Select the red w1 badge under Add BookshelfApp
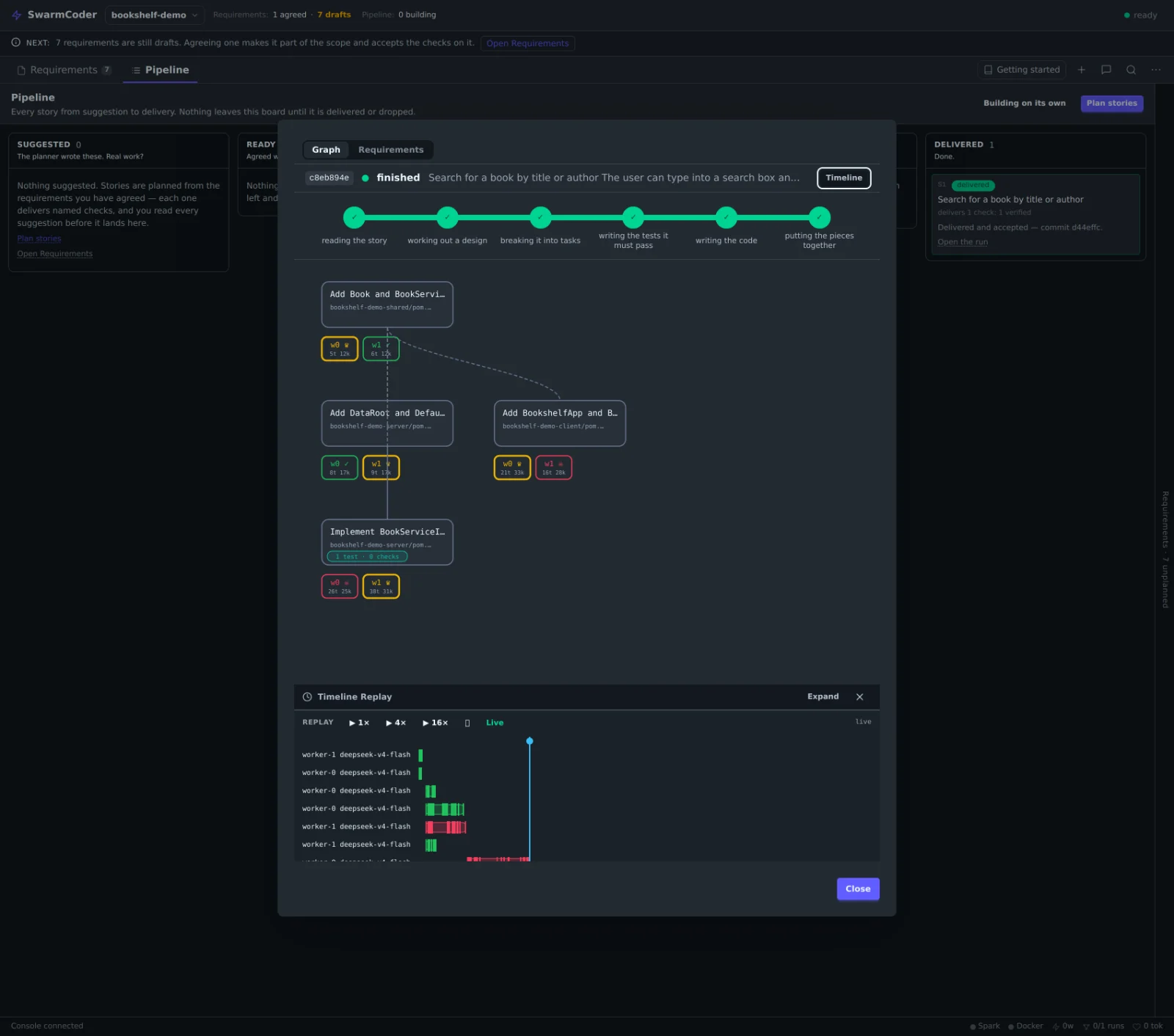Screen dimensions: 1174x1036 coord(553,468)
